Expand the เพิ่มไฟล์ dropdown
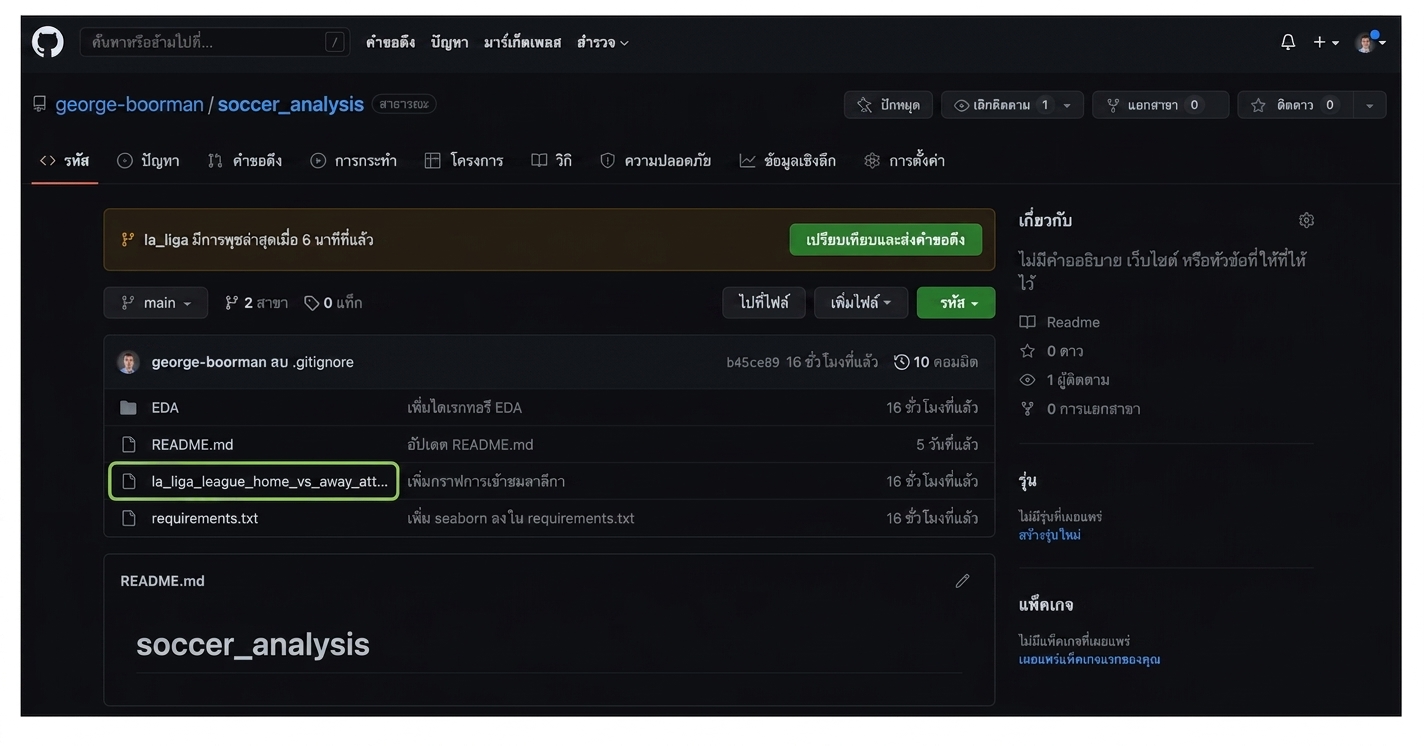 click(x=861, y=303)
